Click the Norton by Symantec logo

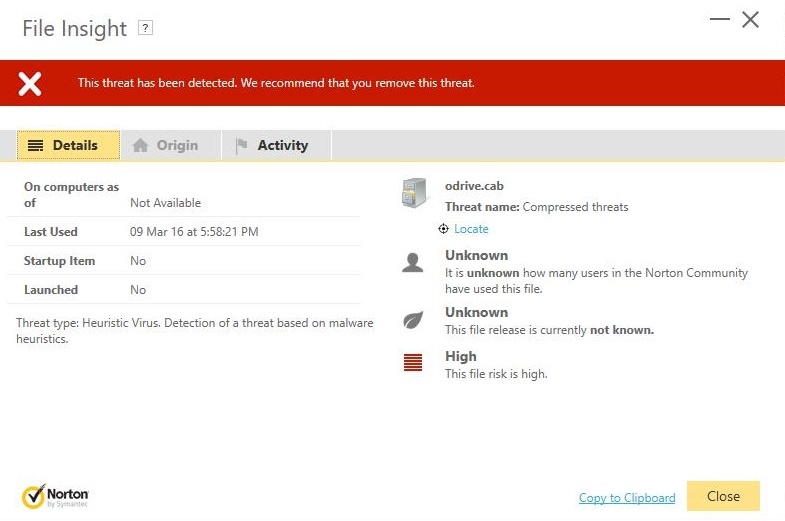tap(55, 496)
